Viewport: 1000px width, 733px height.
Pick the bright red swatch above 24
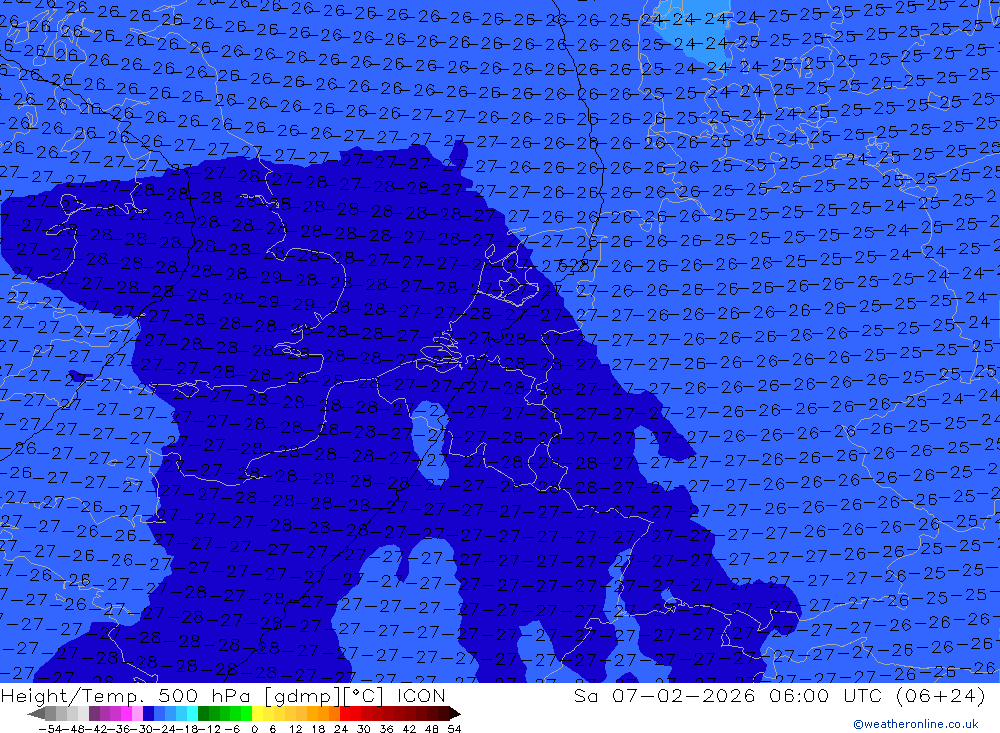click(x=344, y=713)
